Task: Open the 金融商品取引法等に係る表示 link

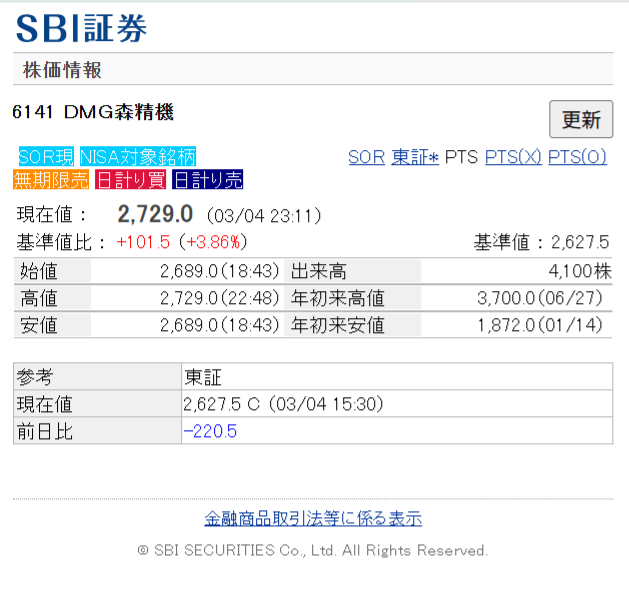Action: click(313, 518)
